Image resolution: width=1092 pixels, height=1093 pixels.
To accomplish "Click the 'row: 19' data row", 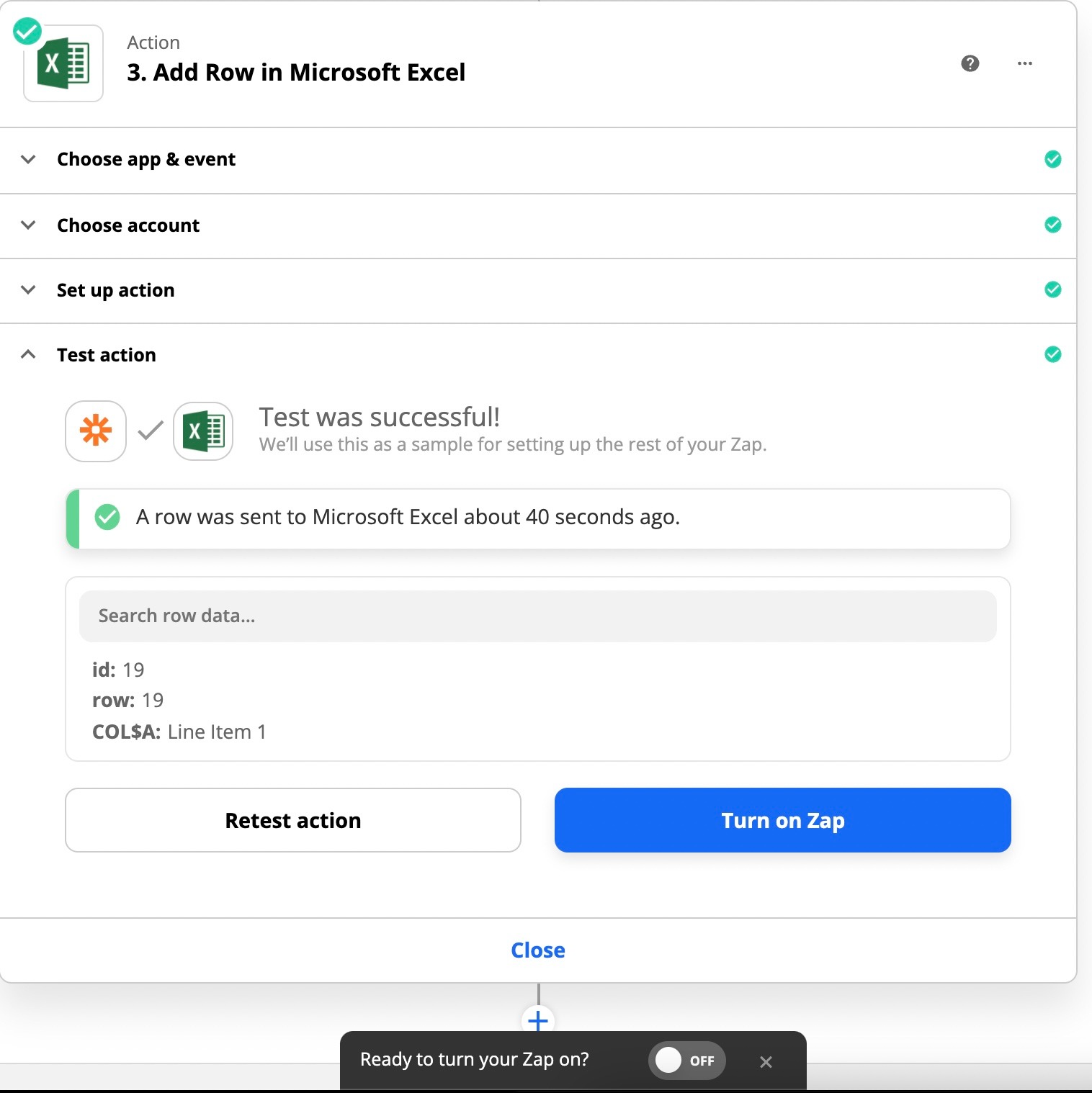I will click(127, 700).
